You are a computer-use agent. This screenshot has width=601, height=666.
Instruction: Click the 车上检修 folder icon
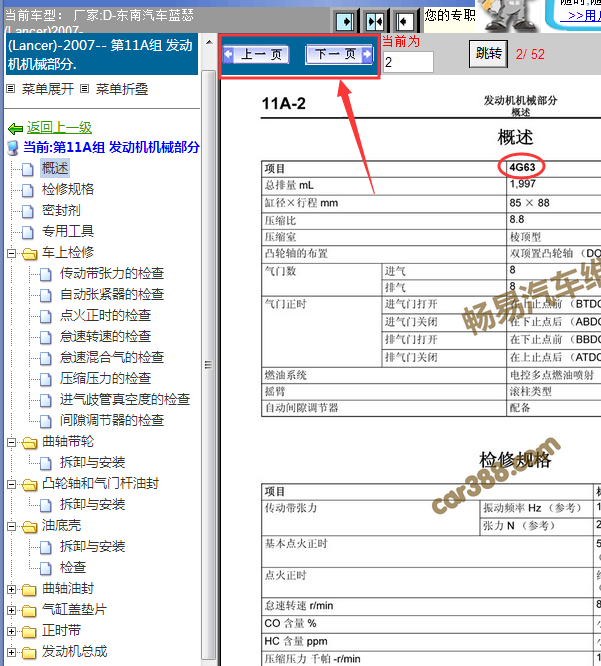[x=30, y=254]
